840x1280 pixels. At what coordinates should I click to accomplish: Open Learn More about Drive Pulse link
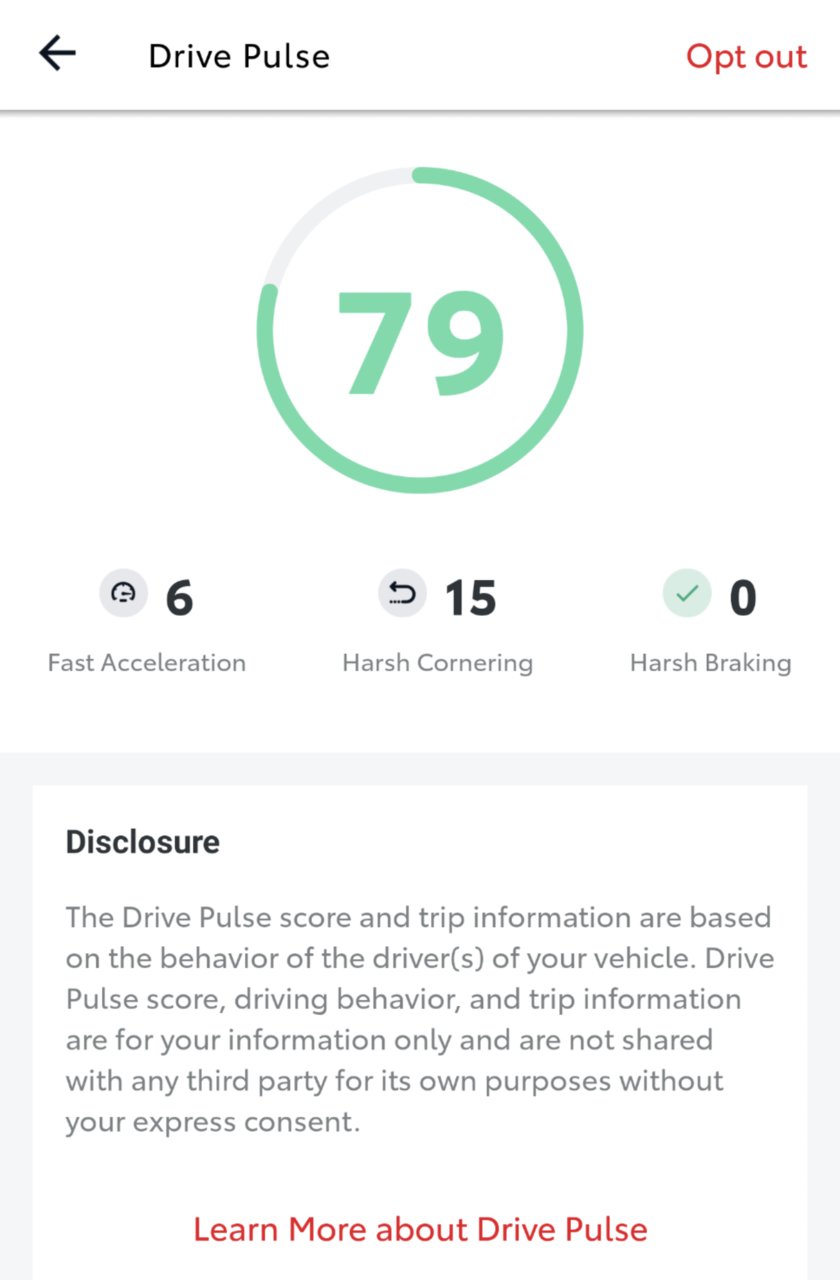pyautogui.click(x=420, y=1228)
